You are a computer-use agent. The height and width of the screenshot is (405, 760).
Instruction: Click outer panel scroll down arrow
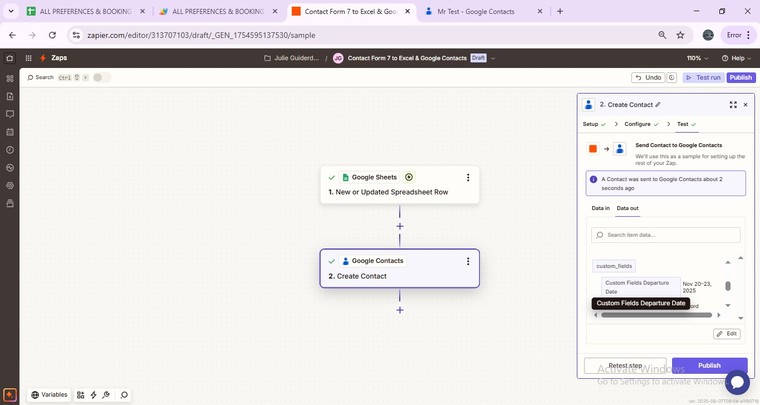point(741,318)
